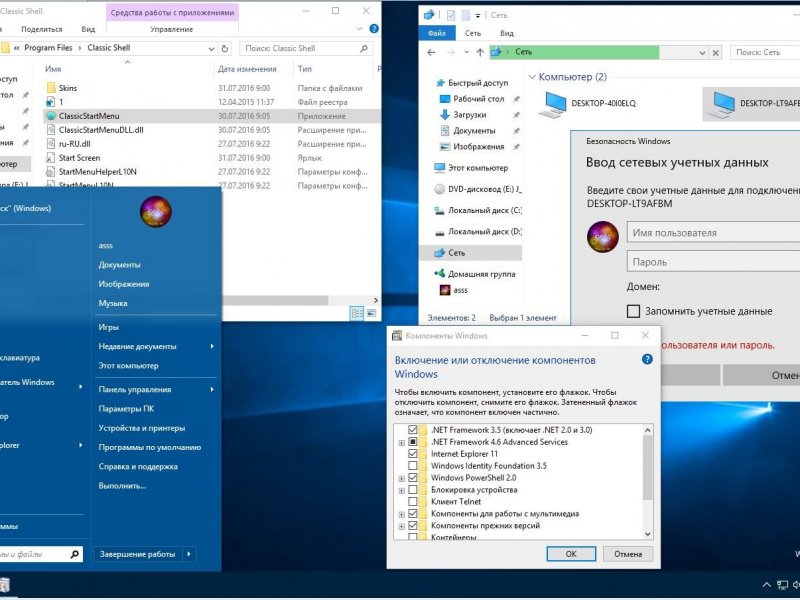The image size is (800, 600).
Task: Uncheck Windows PowerShell 2.0 checkbox
Action: click(413, 478)
